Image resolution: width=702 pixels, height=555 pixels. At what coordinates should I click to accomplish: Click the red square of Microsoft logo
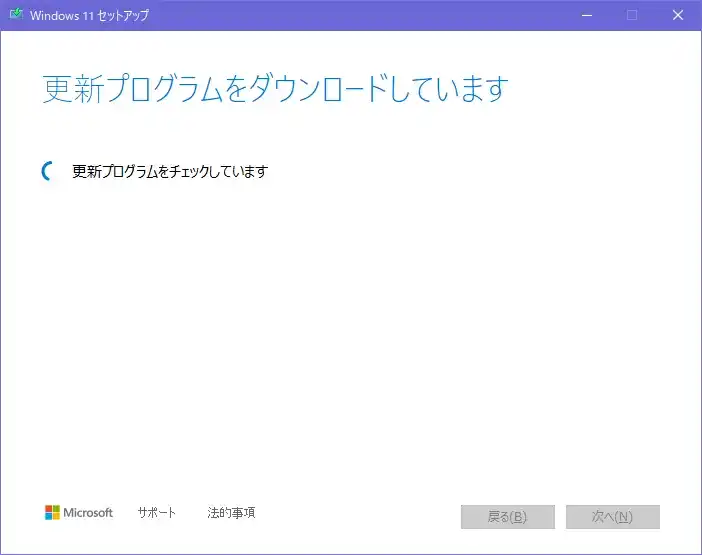(x=49, y=508)
